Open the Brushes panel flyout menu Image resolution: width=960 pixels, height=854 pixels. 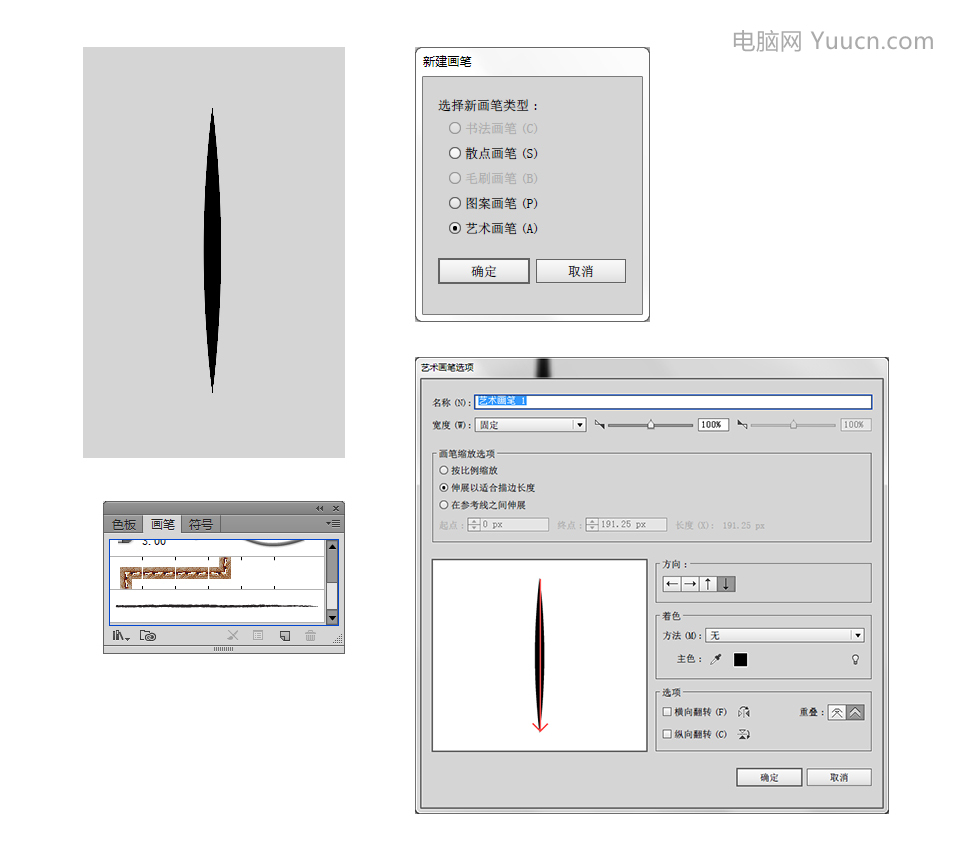click(333, 523)
